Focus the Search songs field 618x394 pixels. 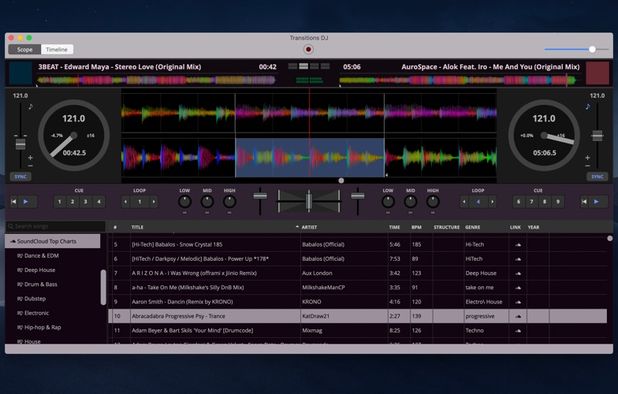click(x=56, y=227)
